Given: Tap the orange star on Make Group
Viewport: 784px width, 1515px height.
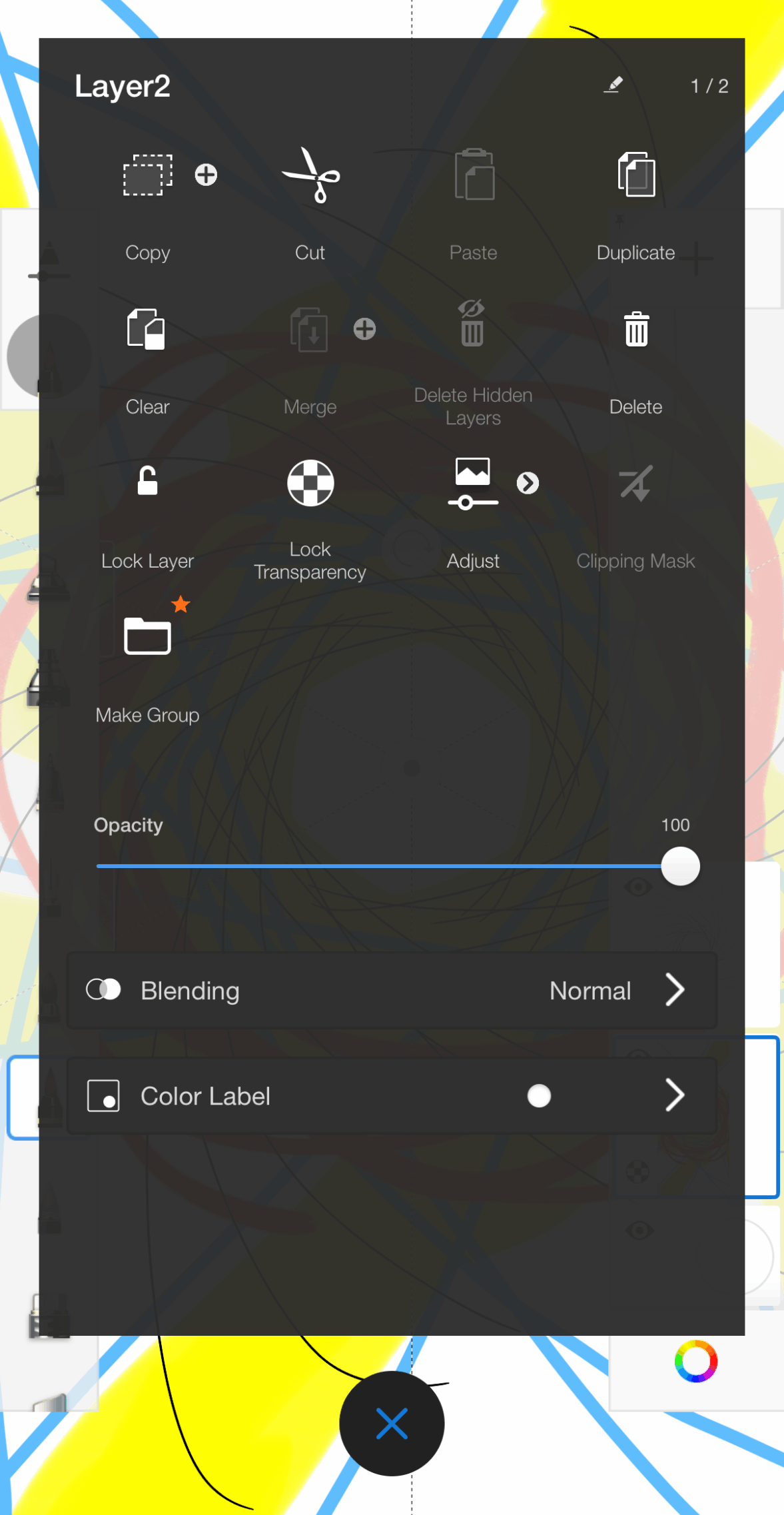Looking at the screenshot, I should pos(181,604).
